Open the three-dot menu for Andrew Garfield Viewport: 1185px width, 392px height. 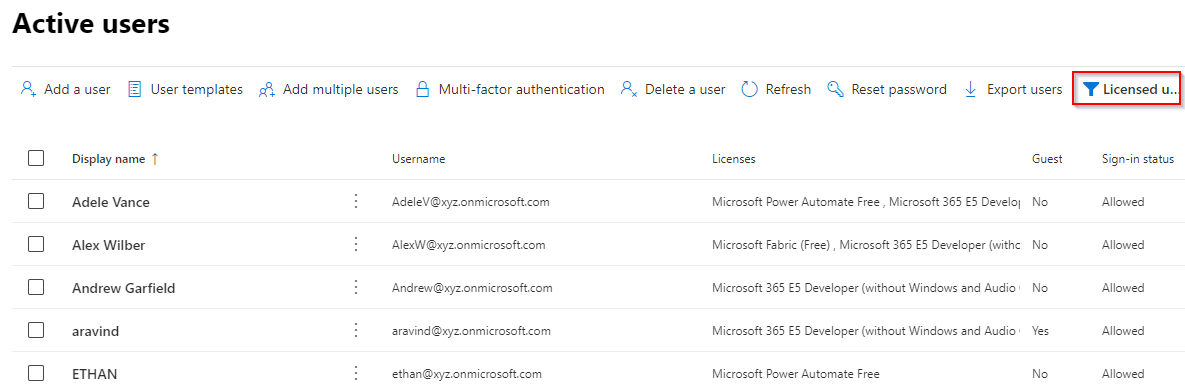[356, 288]
